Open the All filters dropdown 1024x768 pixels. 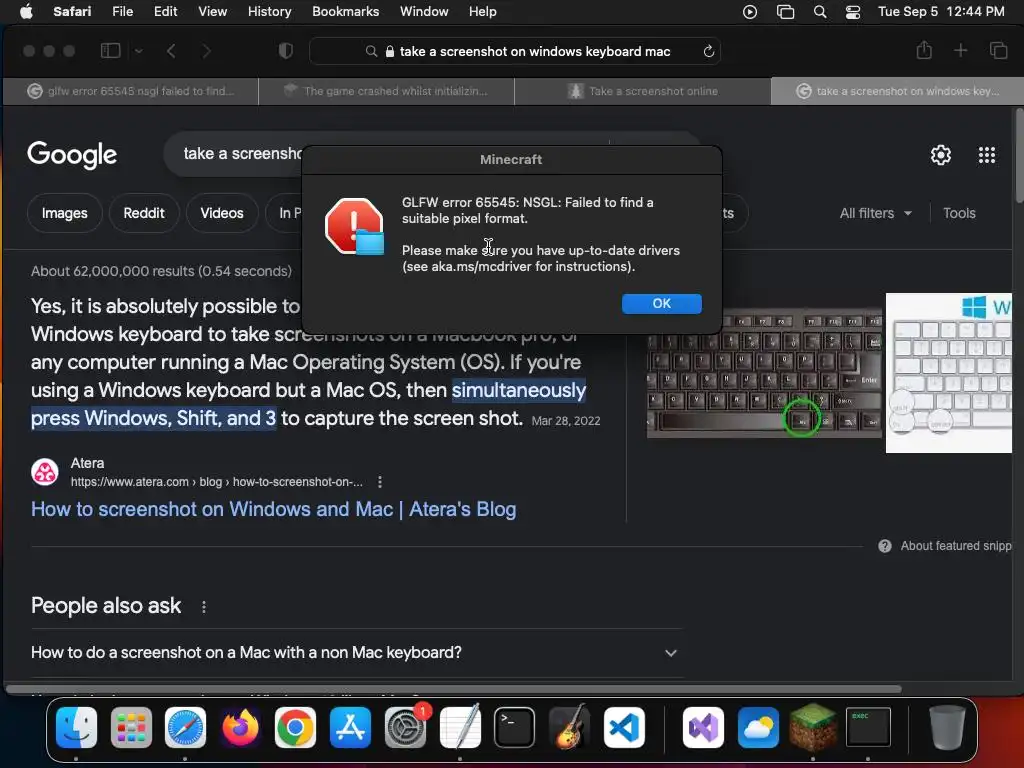tap(875, 213)
